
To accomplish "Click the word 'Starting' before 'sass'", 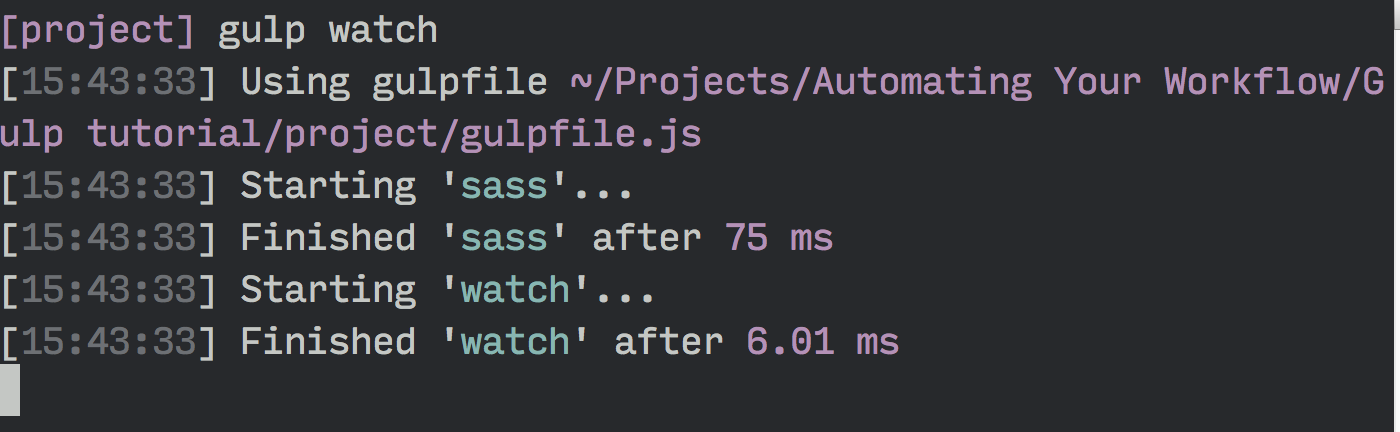I will pyautogui.click(x=328, y=186).
